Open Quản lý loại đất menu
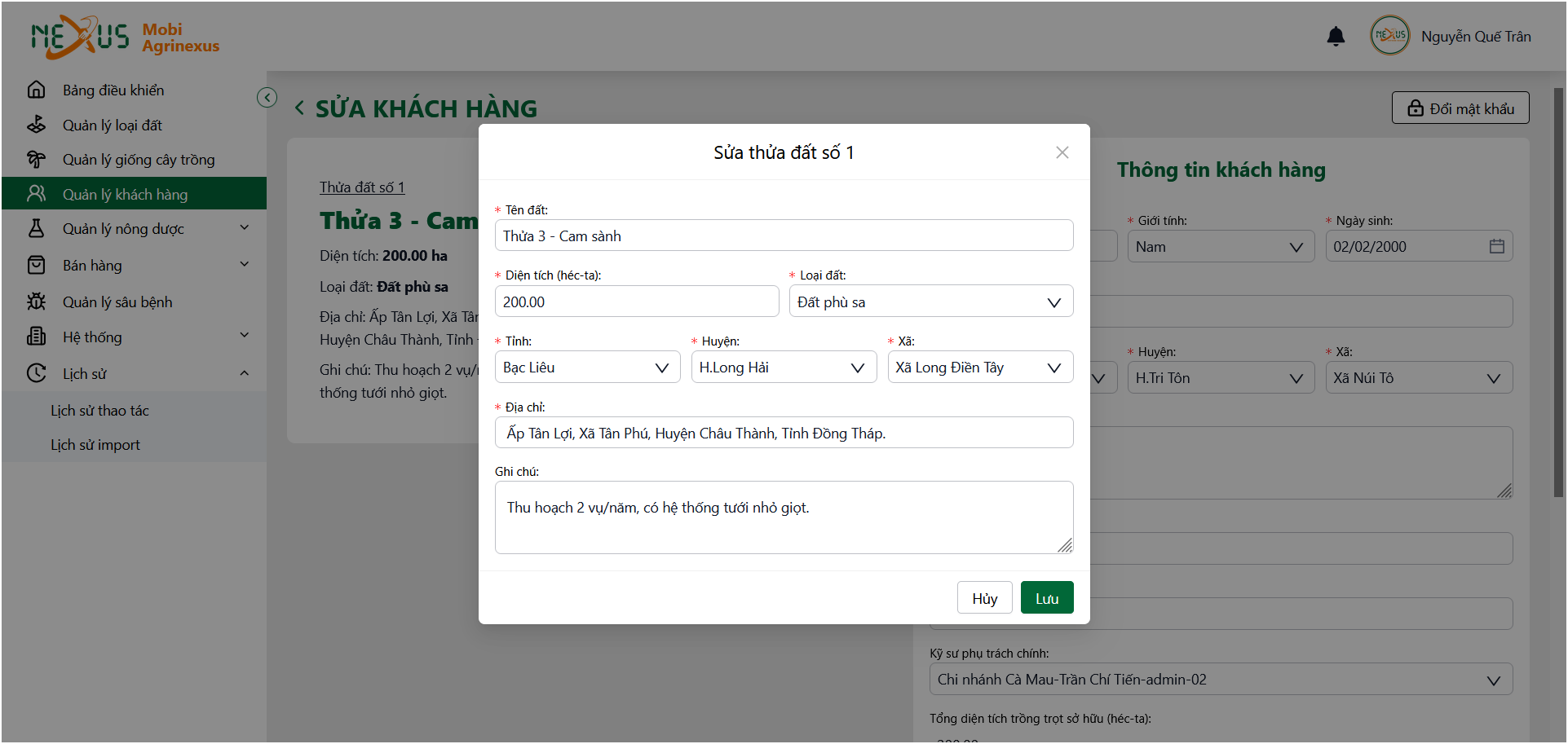 point(134,125)
